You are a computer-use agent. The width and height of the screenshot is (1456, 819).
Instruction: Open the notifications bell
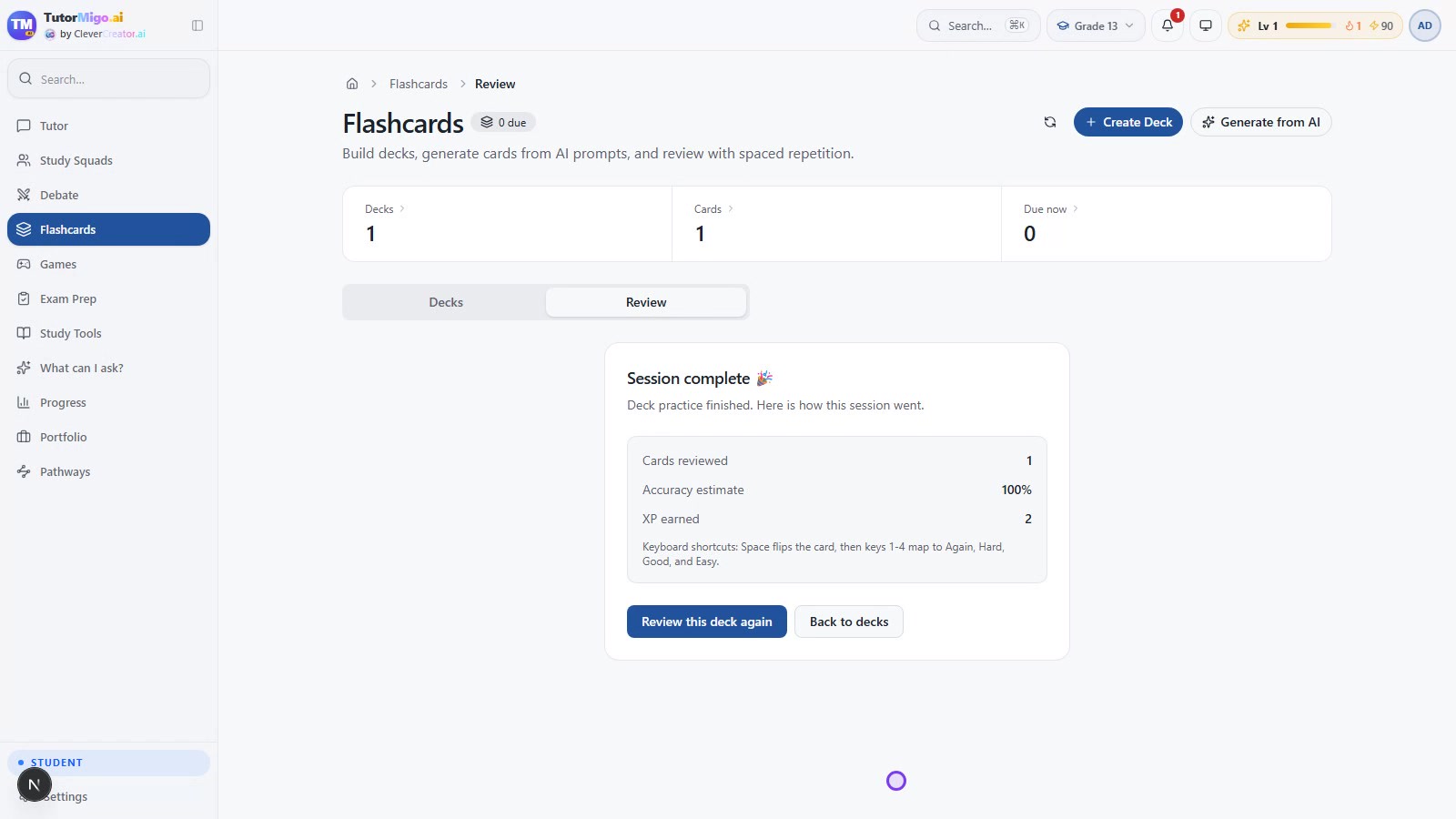click(x=1168, y=25)
